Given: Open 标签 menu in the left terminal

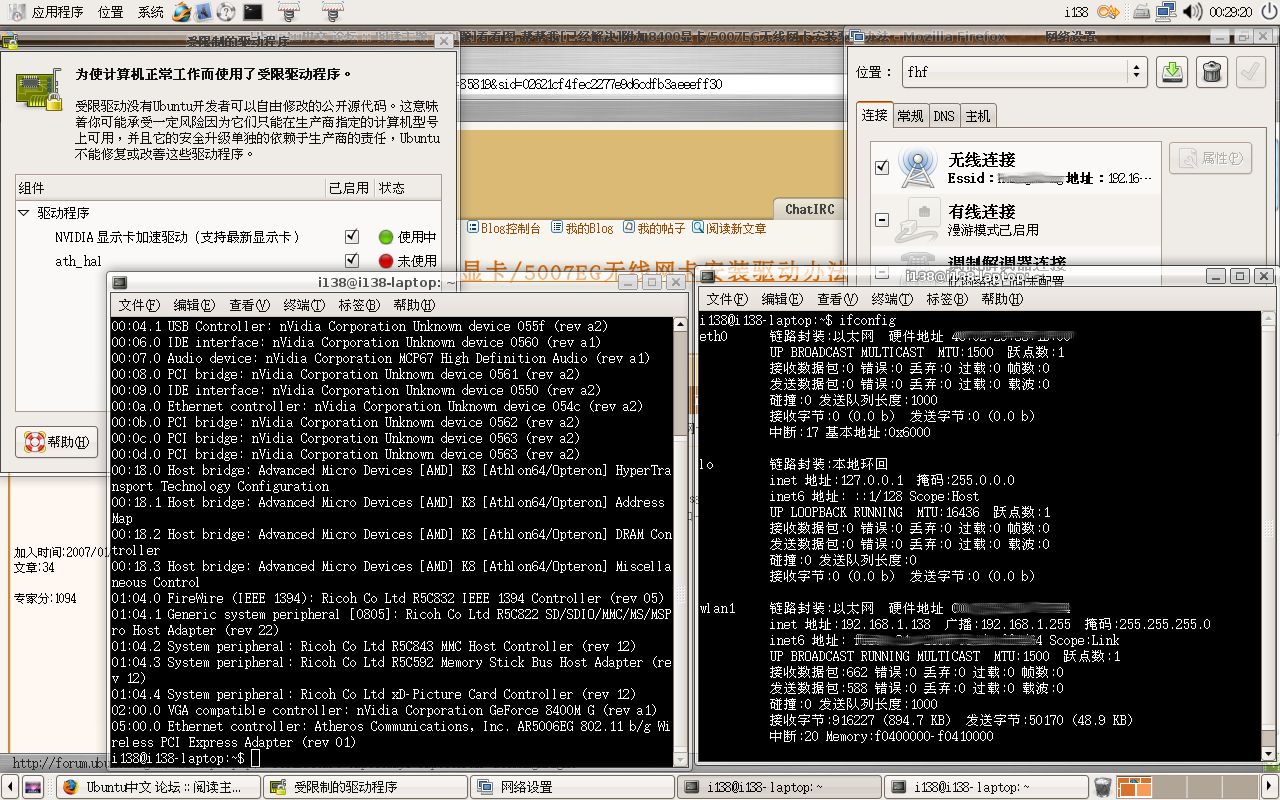Looking at the screenshot, I should [359, 305].
